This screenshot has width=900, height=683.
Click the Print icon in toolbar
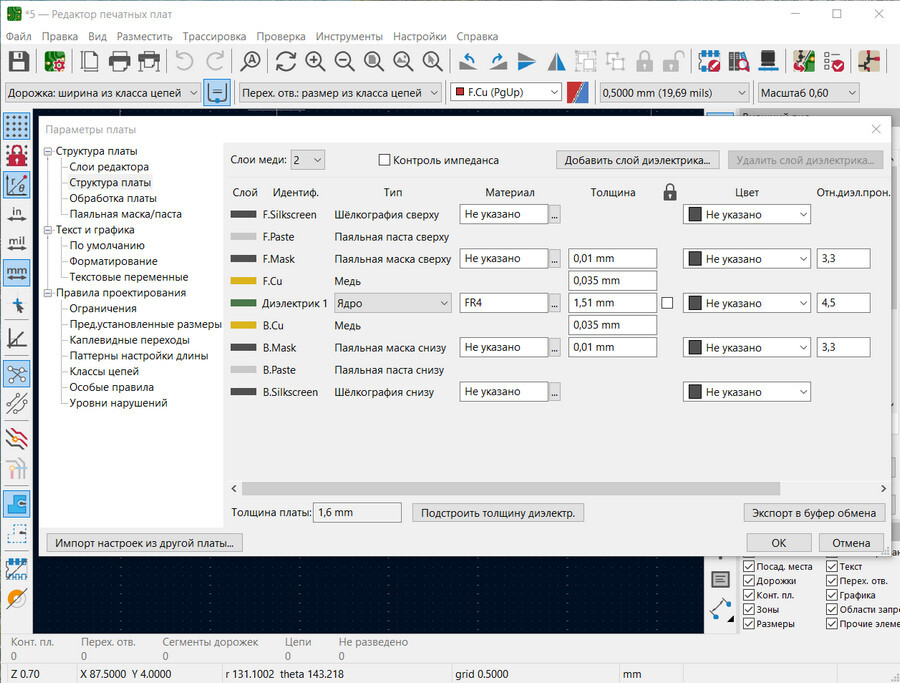(x=119, y=61)
